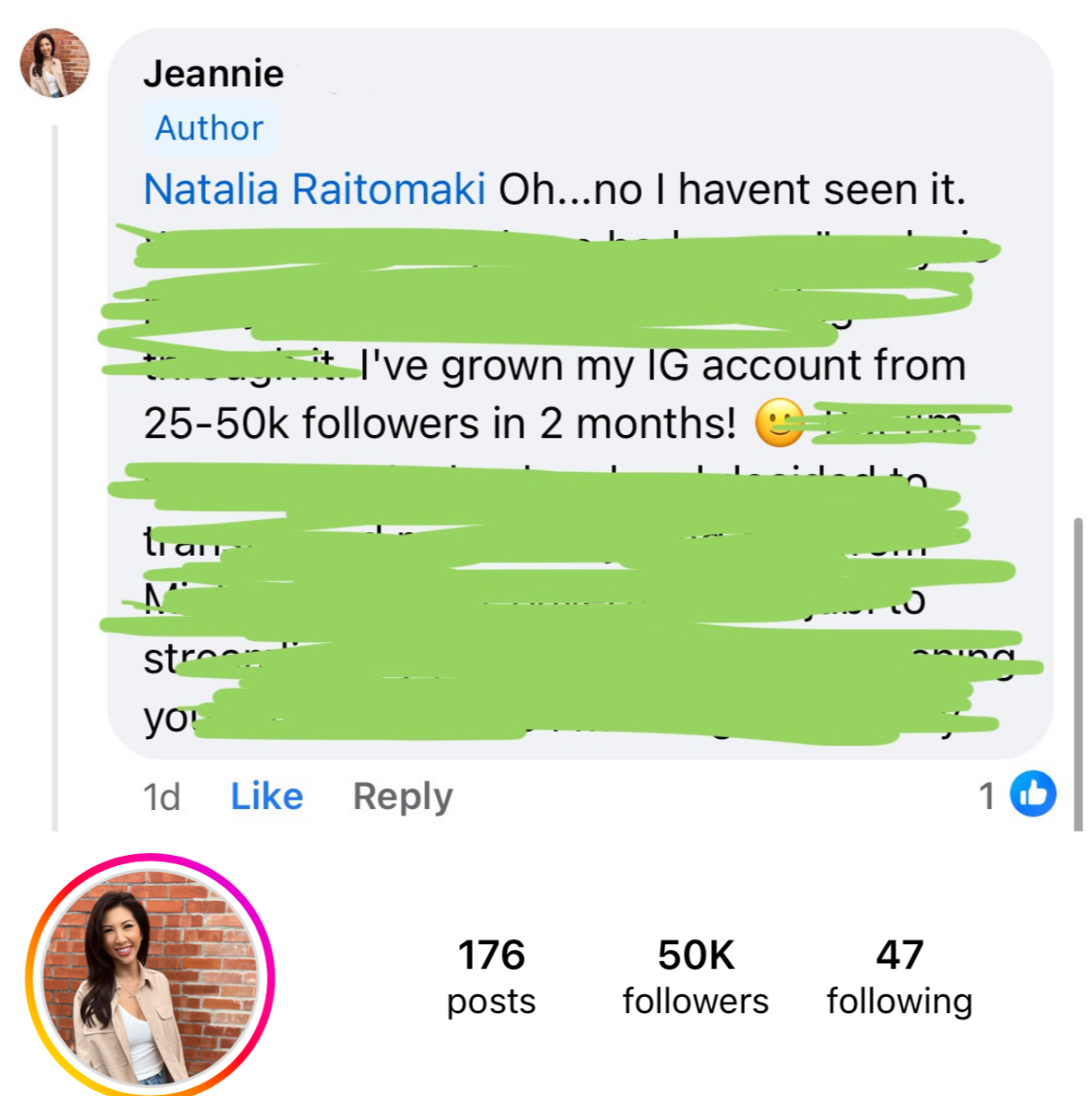Click the Author badge label
Viewport: 1092px width, 1096px height.
[x=209, y=128]
